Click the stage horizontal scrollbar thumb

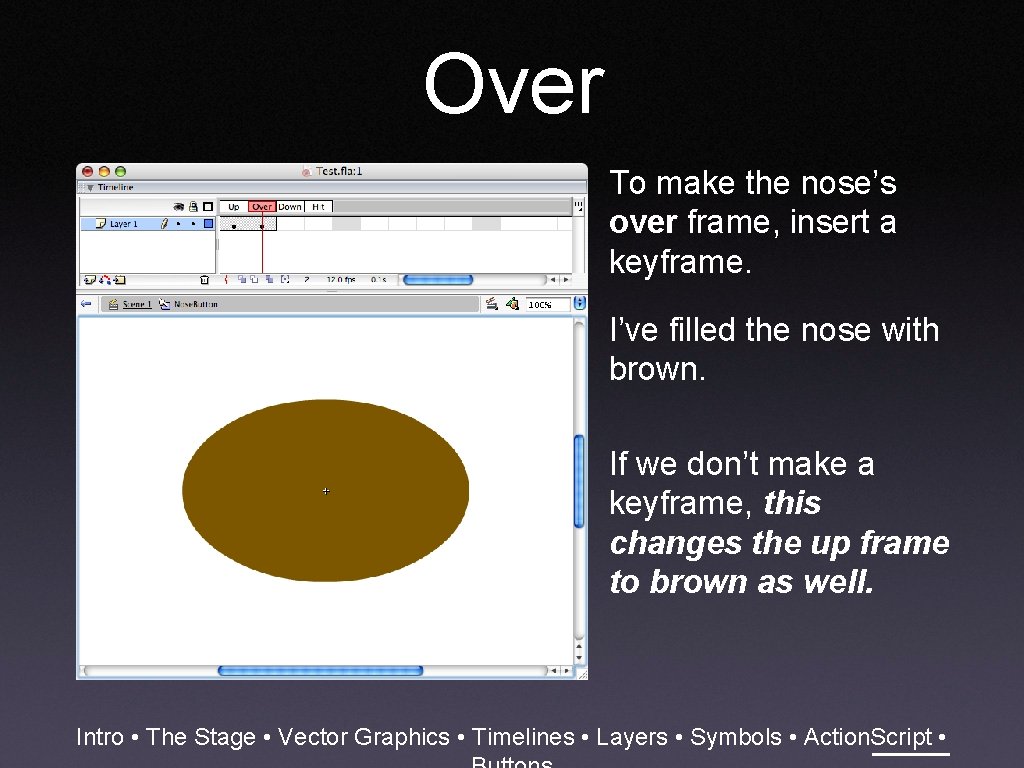point(320,671)
